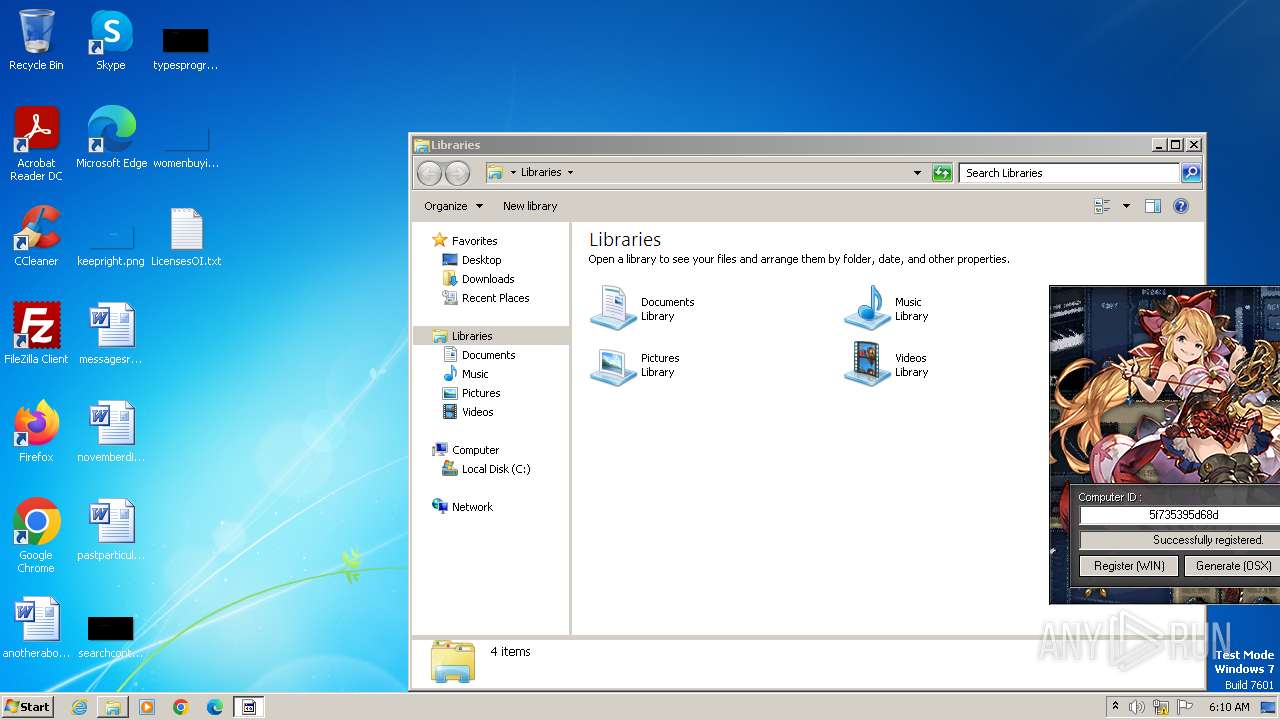Click the Generate (OSX) button
This screenshot has height=720, width=1280.
click(1232, 566)
